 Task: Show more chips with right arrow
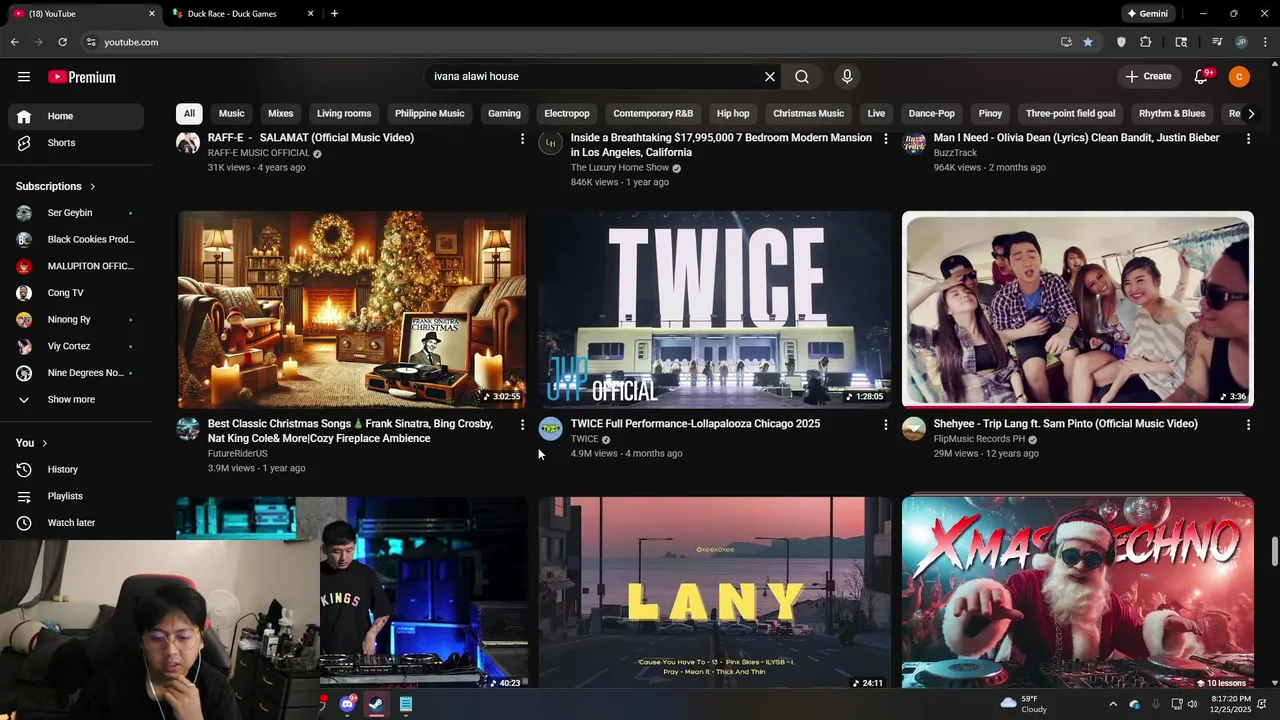[1251, 114]
